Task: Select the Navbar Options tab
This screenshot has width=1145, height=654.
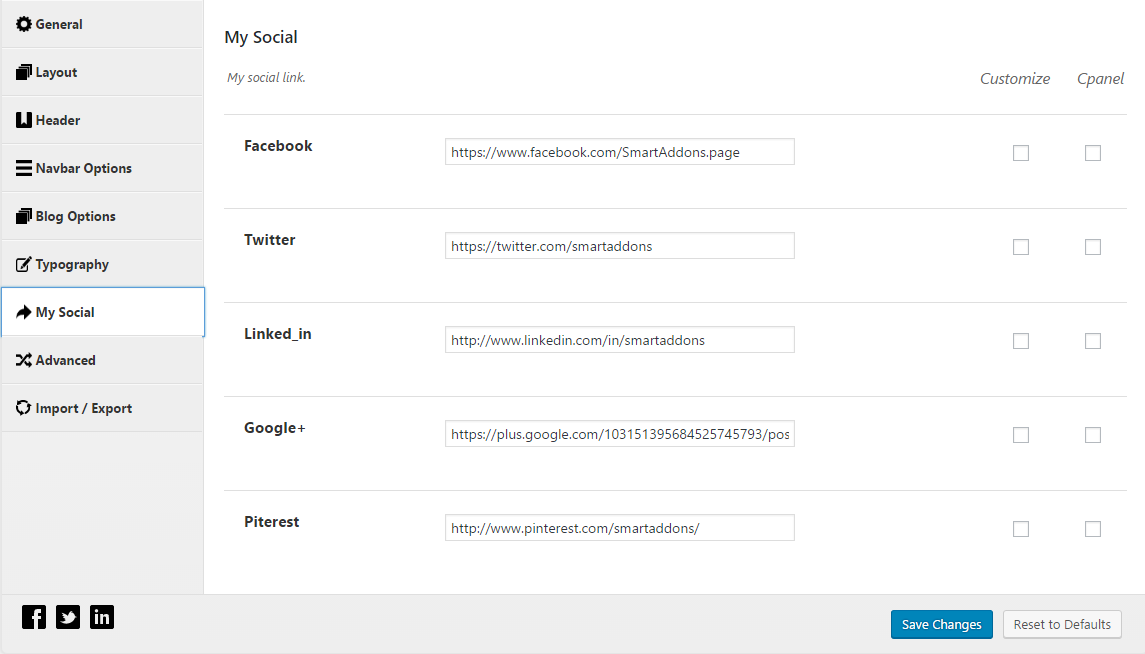Action: click(102, 168)
